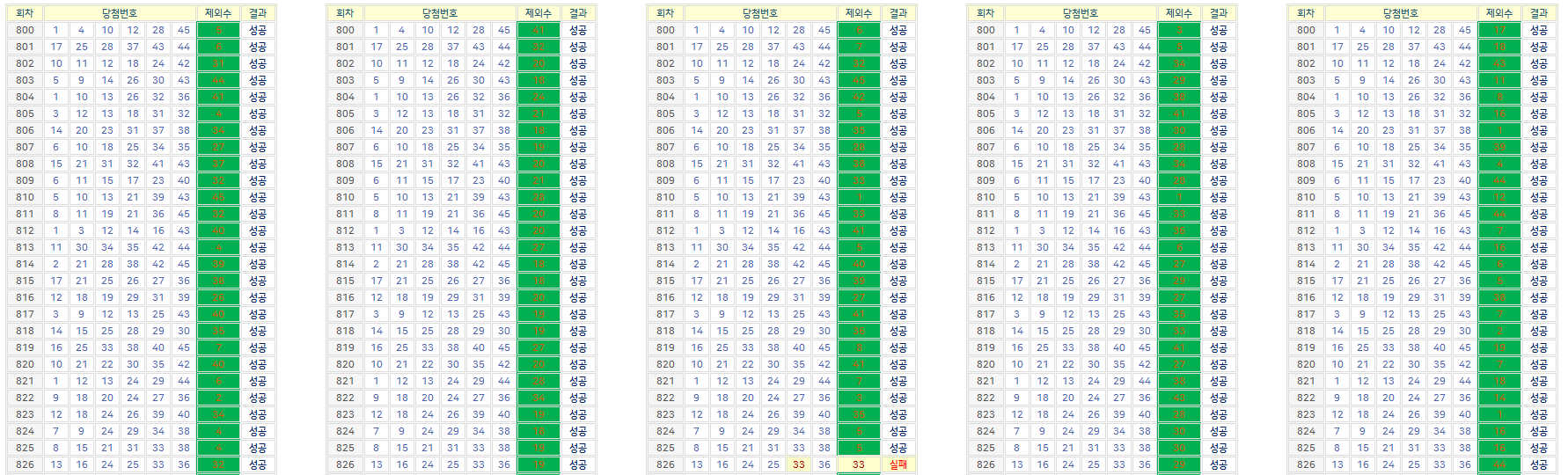
Task: Click green excluded number 41, round 800, second table
Action: click(538, 30)
